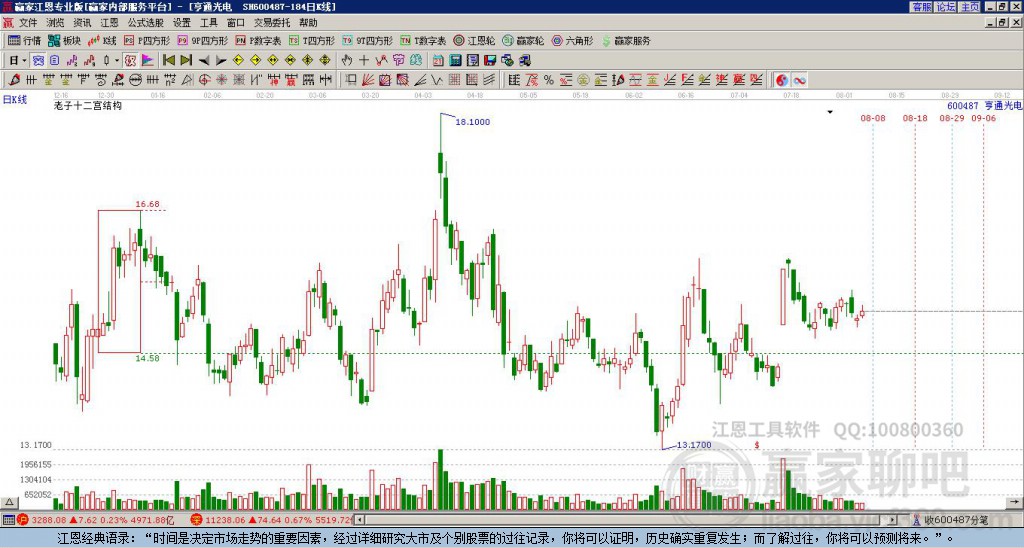Click the 600487 亨通光电 stock label
The image size is (1024, 548).
pos(984,105)
